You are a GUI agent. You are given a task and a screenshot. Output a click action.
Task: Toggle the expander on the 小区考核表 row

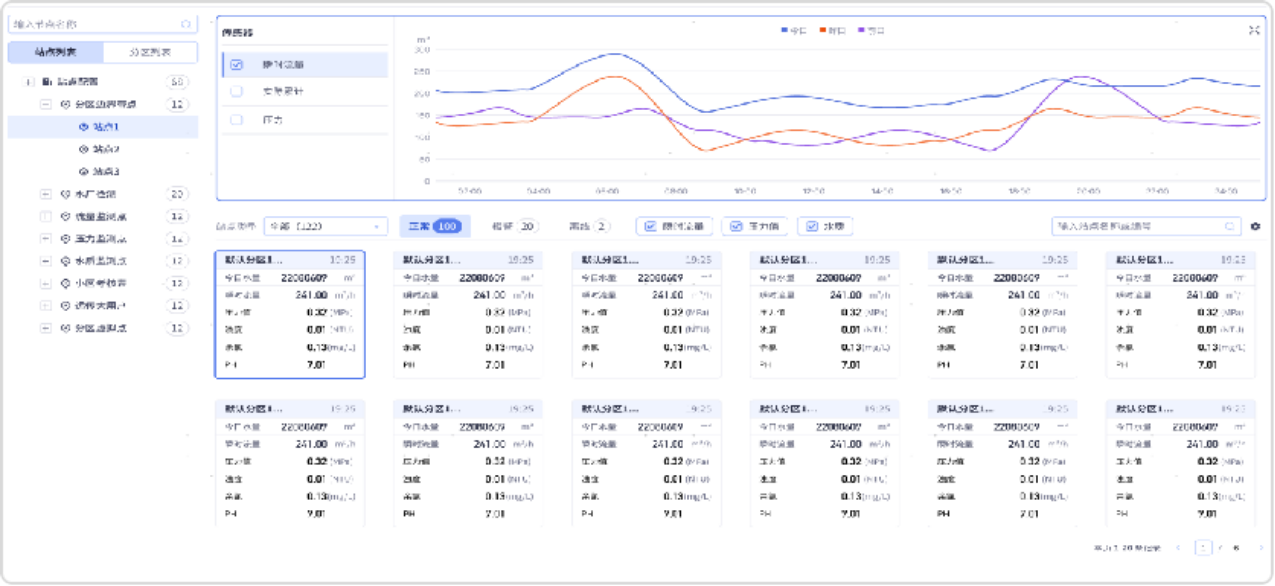46,283
